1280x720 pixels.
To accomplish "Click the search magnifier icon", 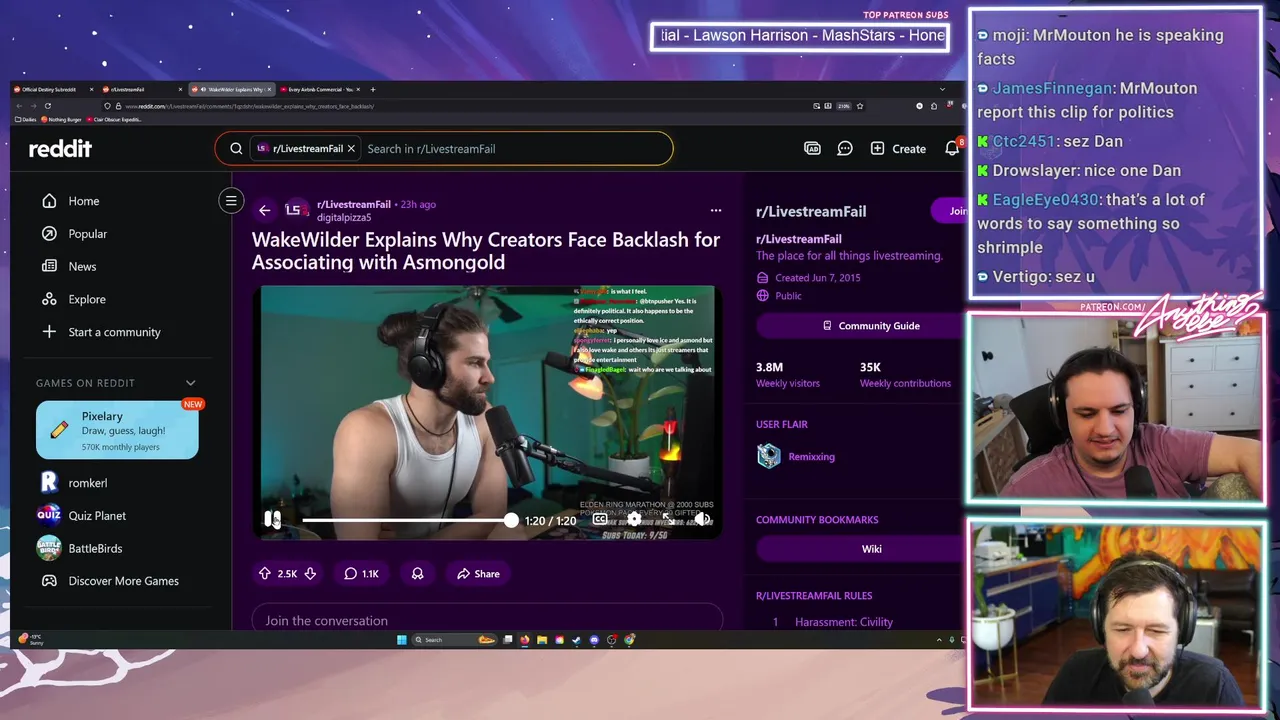I will tap(236, 149).
